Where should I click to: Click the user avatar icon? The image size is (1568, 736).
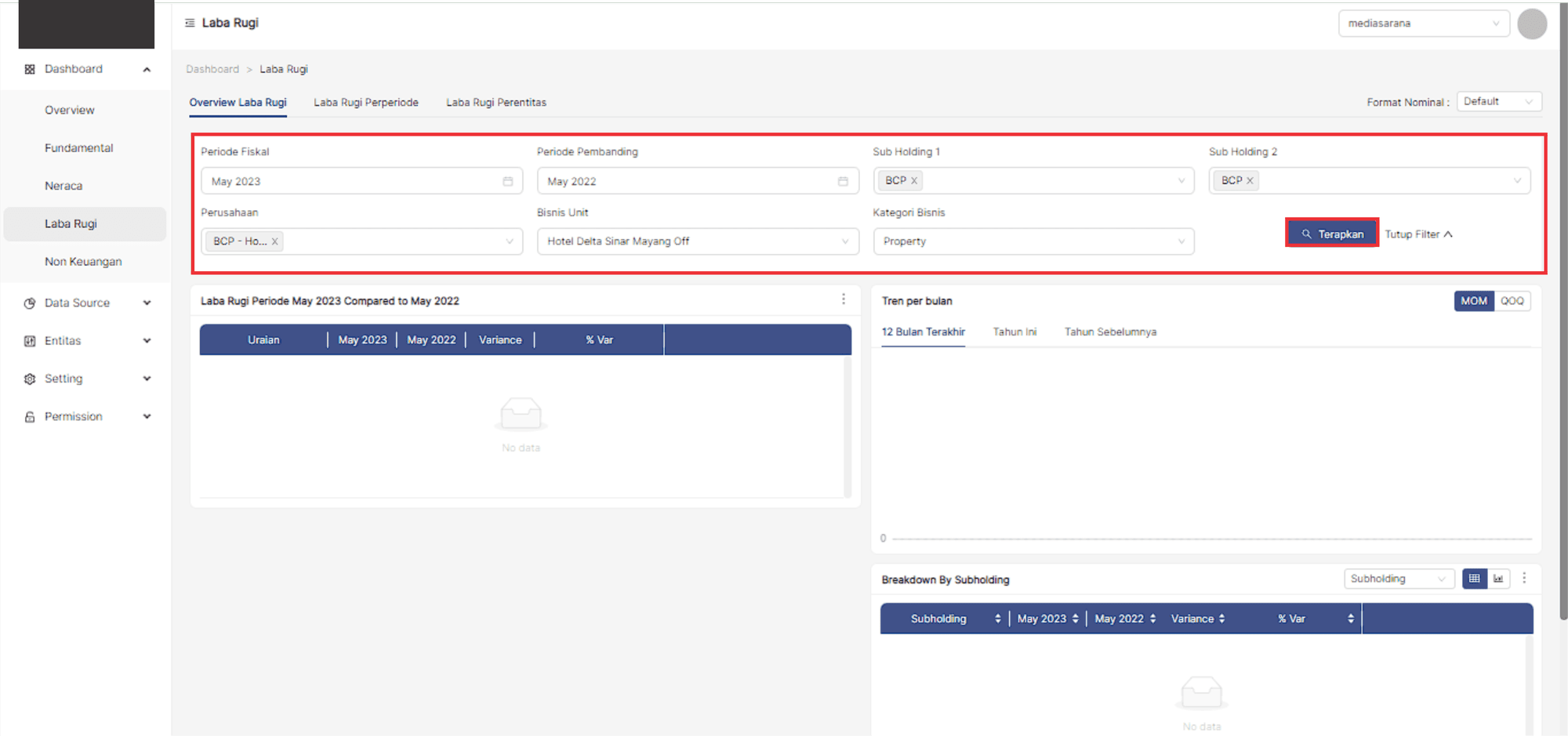1531,24
